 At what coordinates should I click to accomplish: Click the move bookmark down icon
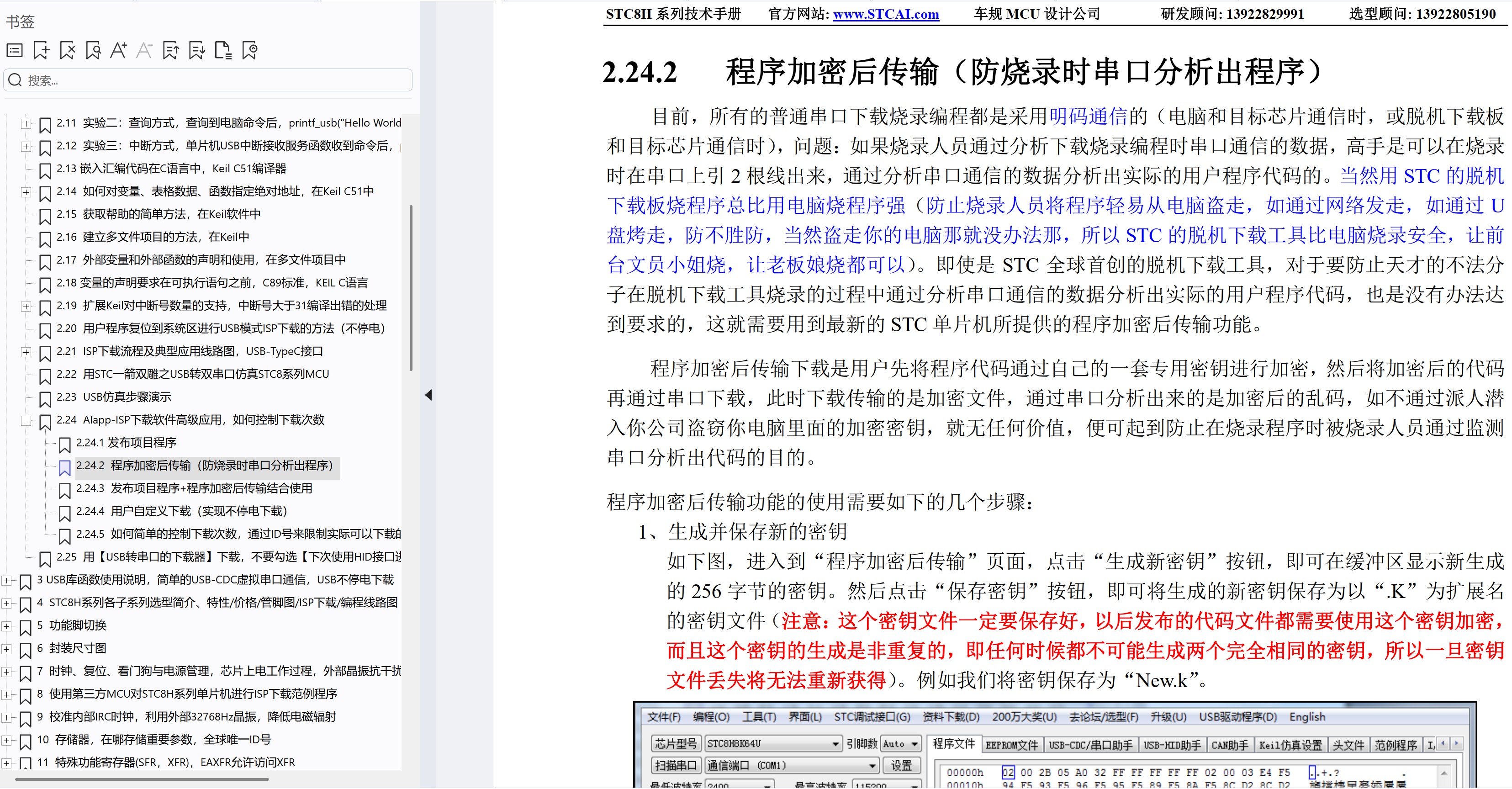click(196, 51)
